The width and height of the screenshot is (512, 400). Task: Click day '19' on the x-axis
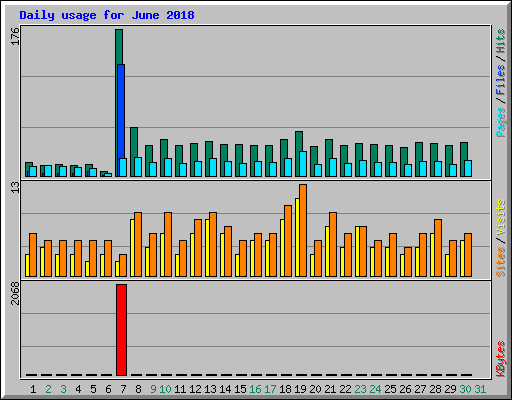(x=300, y=389)
